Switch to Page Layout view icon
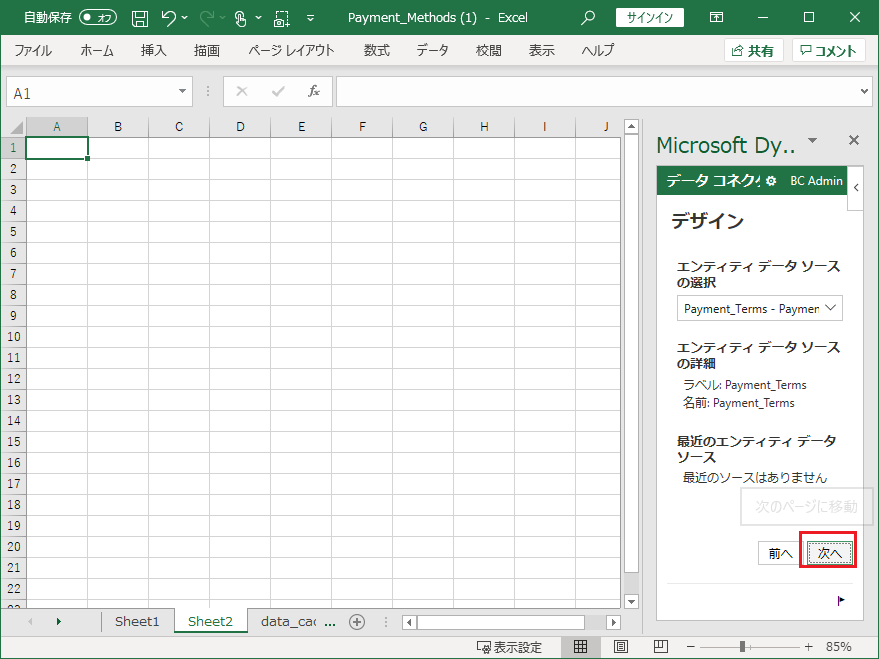Screen dimensions: 879x659 coord(621,647)
